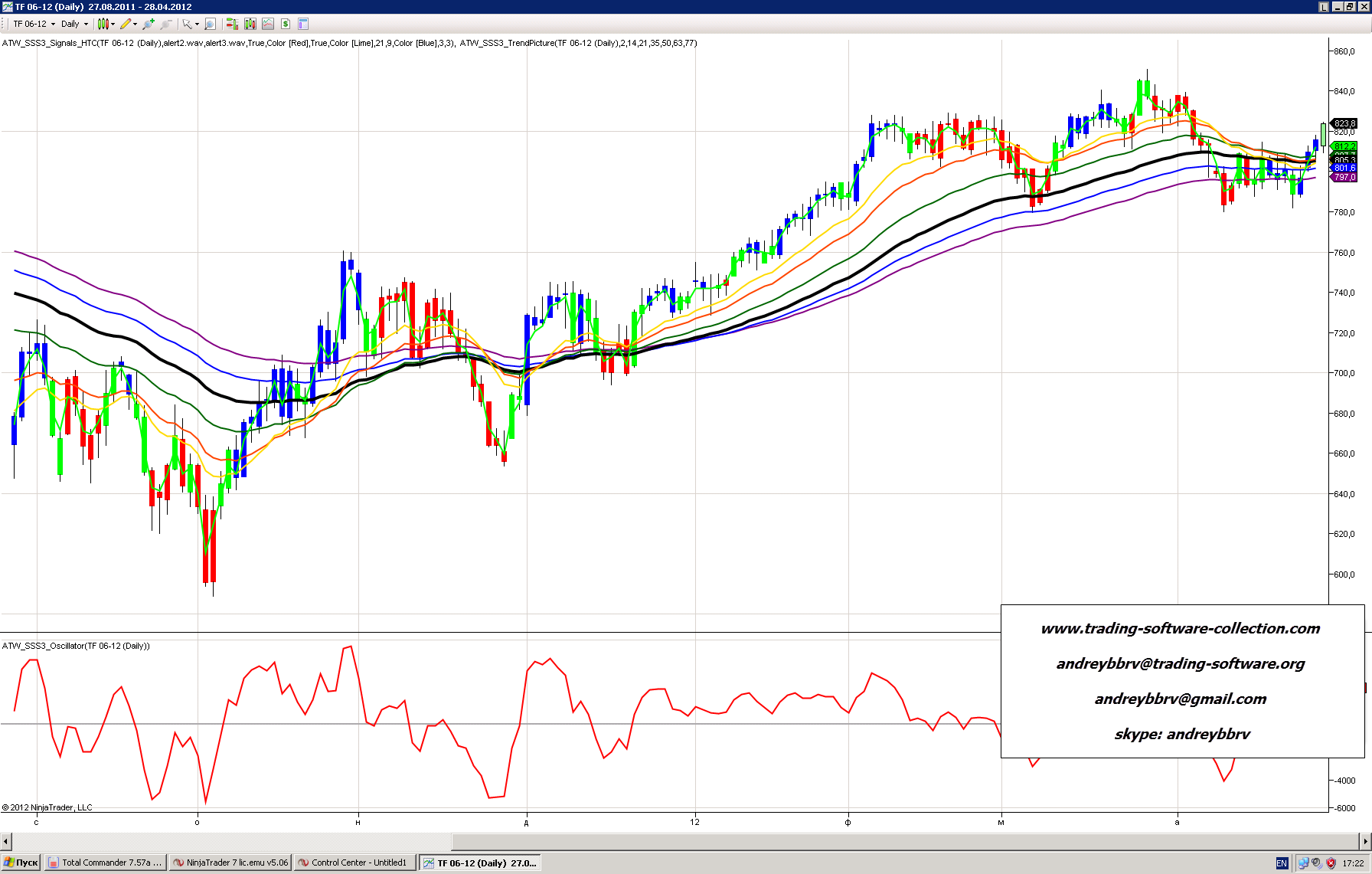1372x874 pixels.
Task: Click the www.trading-software-collection.com link text
Action: point(1180,629)
